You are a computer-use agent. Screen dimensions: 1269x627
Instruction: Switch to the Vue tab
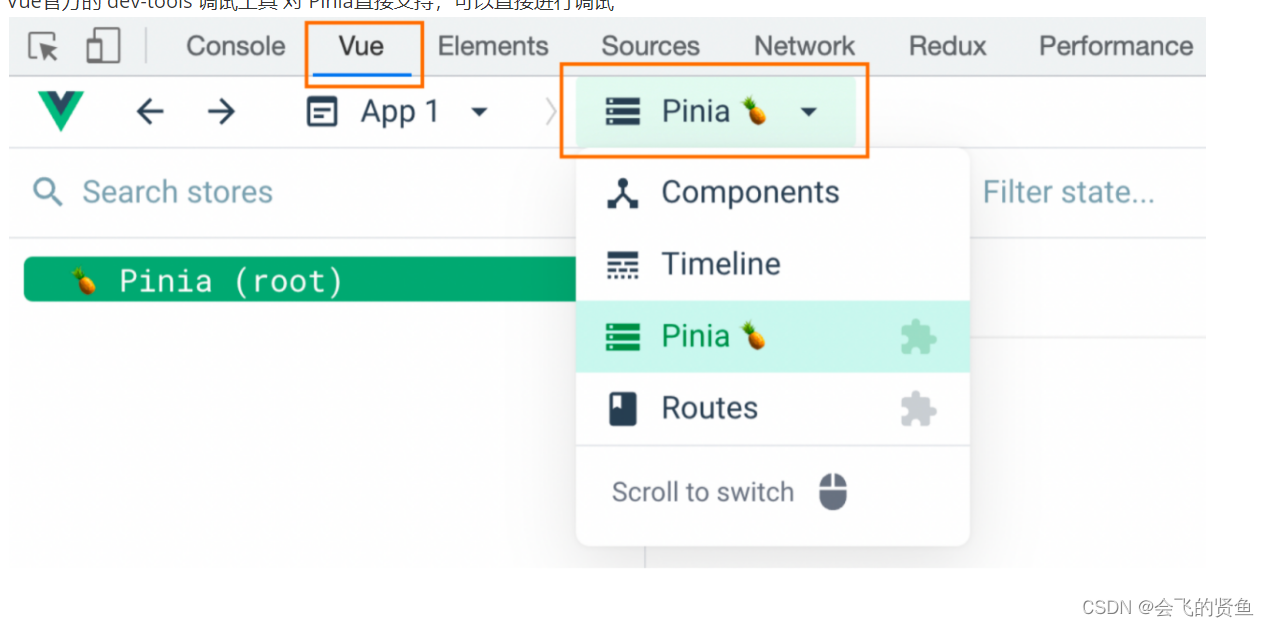[x=362, y=46]
